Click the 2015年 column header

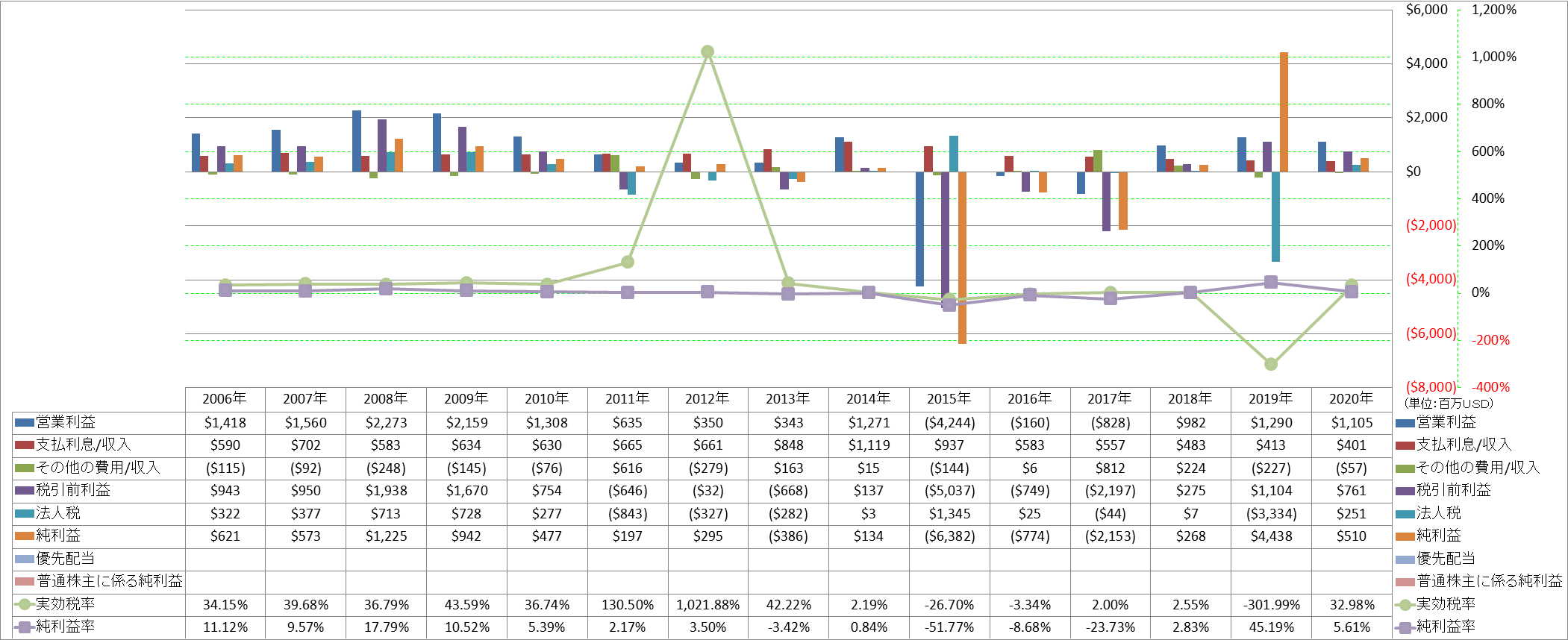[949, 399]
